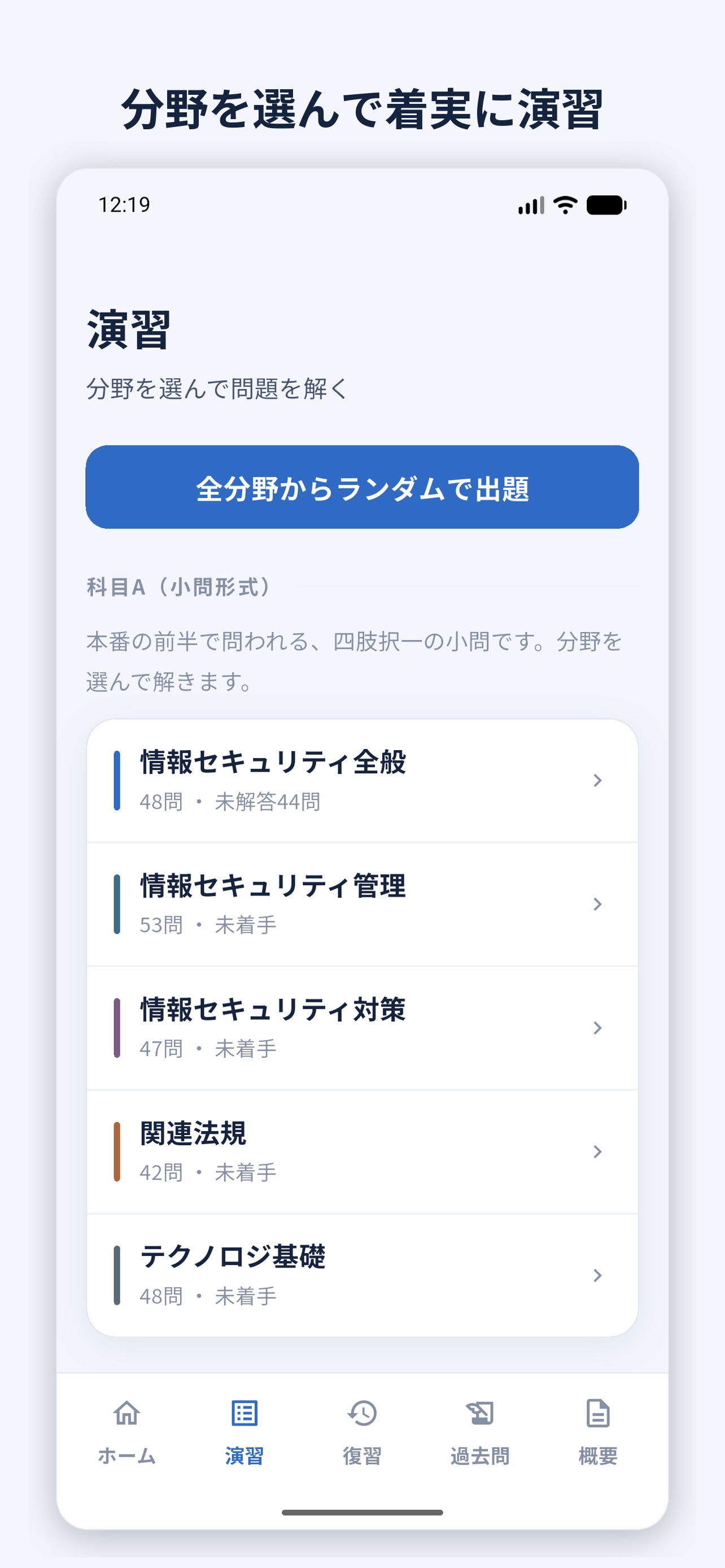Expand 情報セキュリティ全般 via its chevron
Image resolution: width=725 pixels, height=1568 pixels.
click(598, 781)
